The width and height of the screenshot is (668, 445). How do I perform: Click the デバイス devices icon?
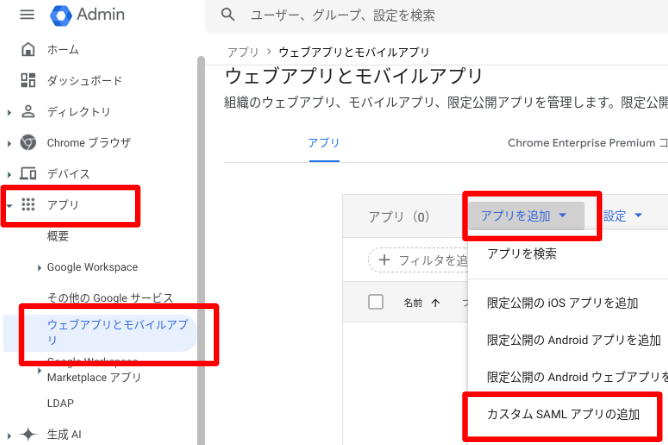(x=28, y=173)
